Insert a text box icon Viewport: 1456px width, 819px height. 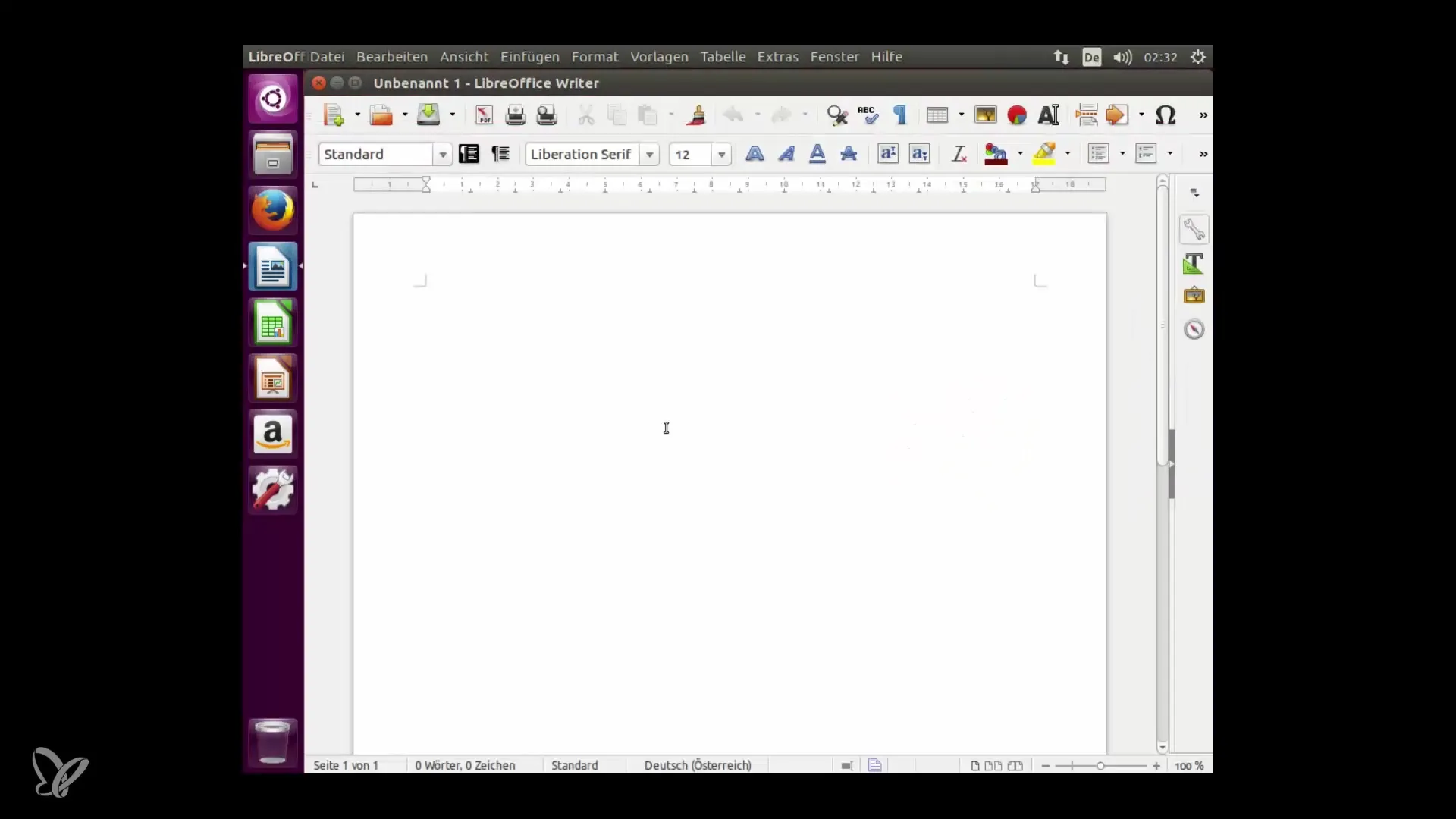click(1049, 115)
